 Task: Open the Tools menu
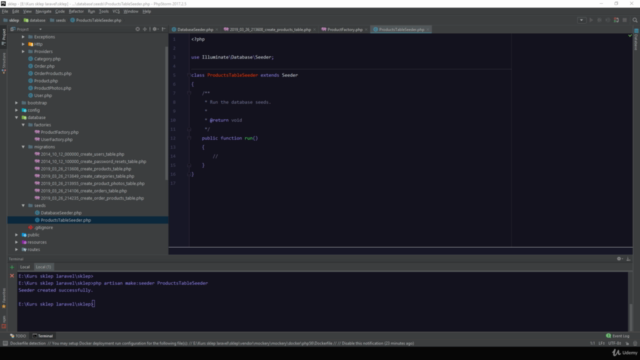[x=104, y=11]
